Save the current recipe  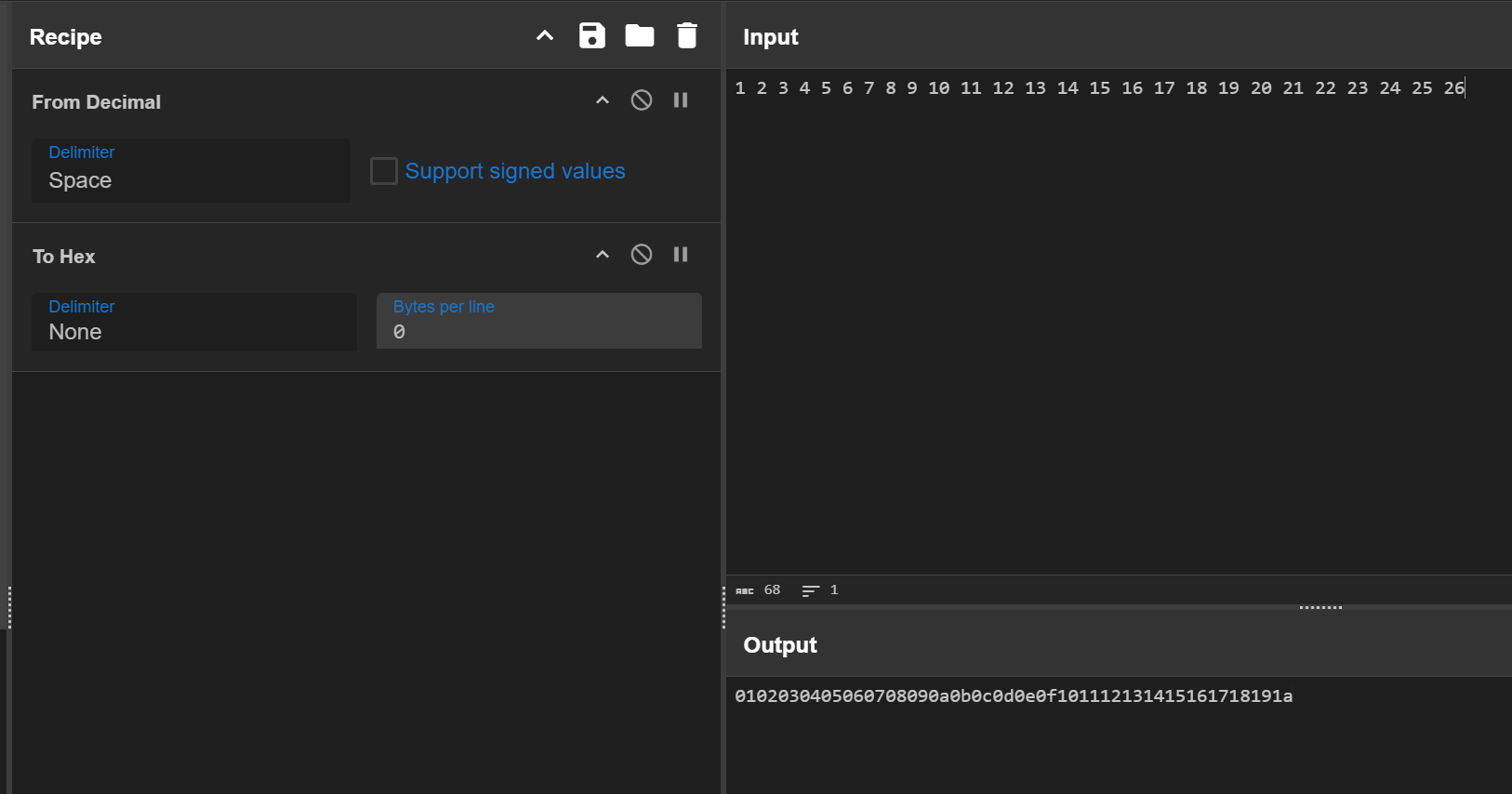(591, 36)
